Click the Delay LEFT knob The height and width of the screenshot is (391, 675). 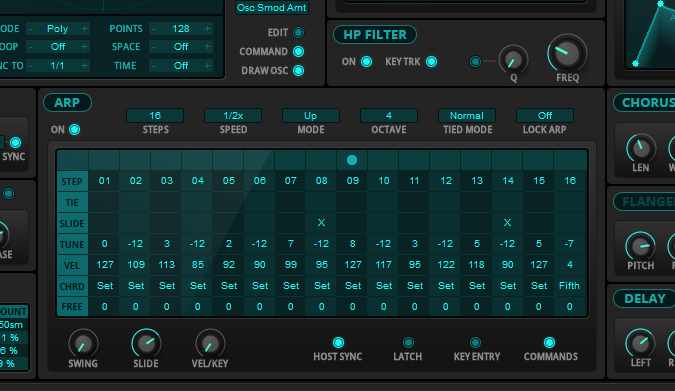tap(641, 344)
